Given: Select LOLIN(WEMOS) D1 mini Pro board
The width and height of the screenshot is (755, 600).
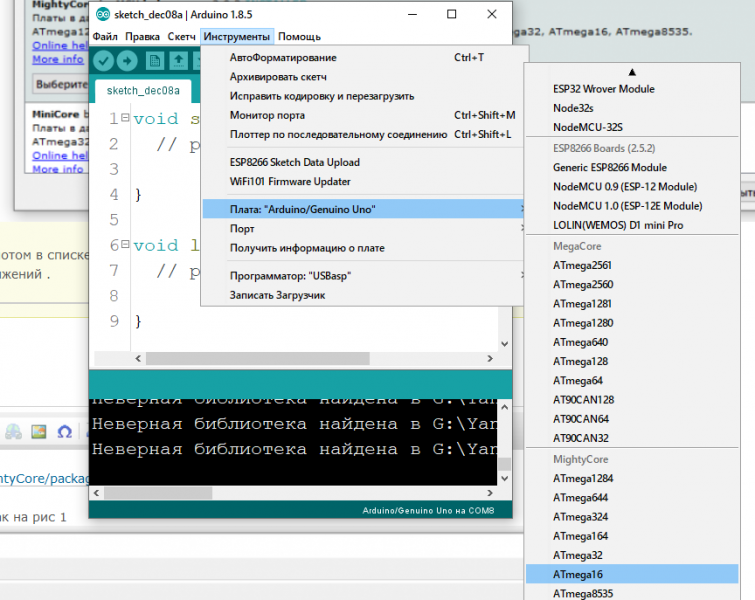Looking at the screenshot, I should [632, 225].
